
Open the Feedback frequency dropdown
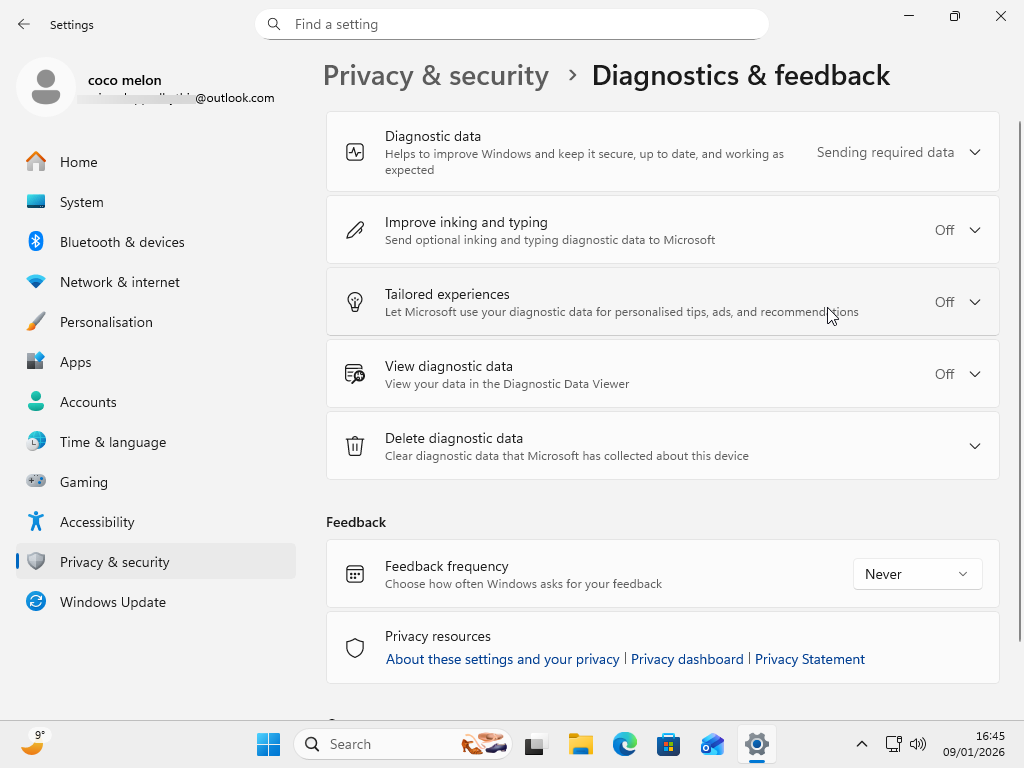tap(917, 573)
